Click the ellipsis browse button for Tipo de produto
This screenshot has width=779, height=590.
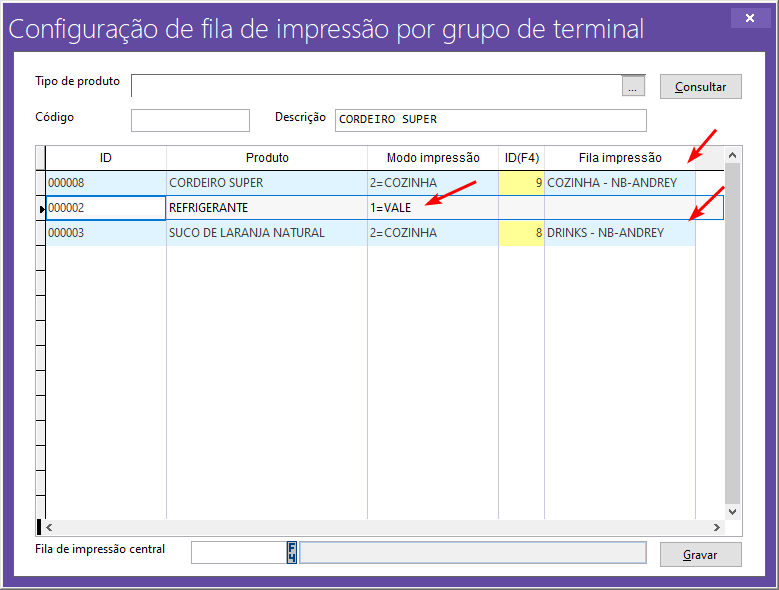(634, 87)
